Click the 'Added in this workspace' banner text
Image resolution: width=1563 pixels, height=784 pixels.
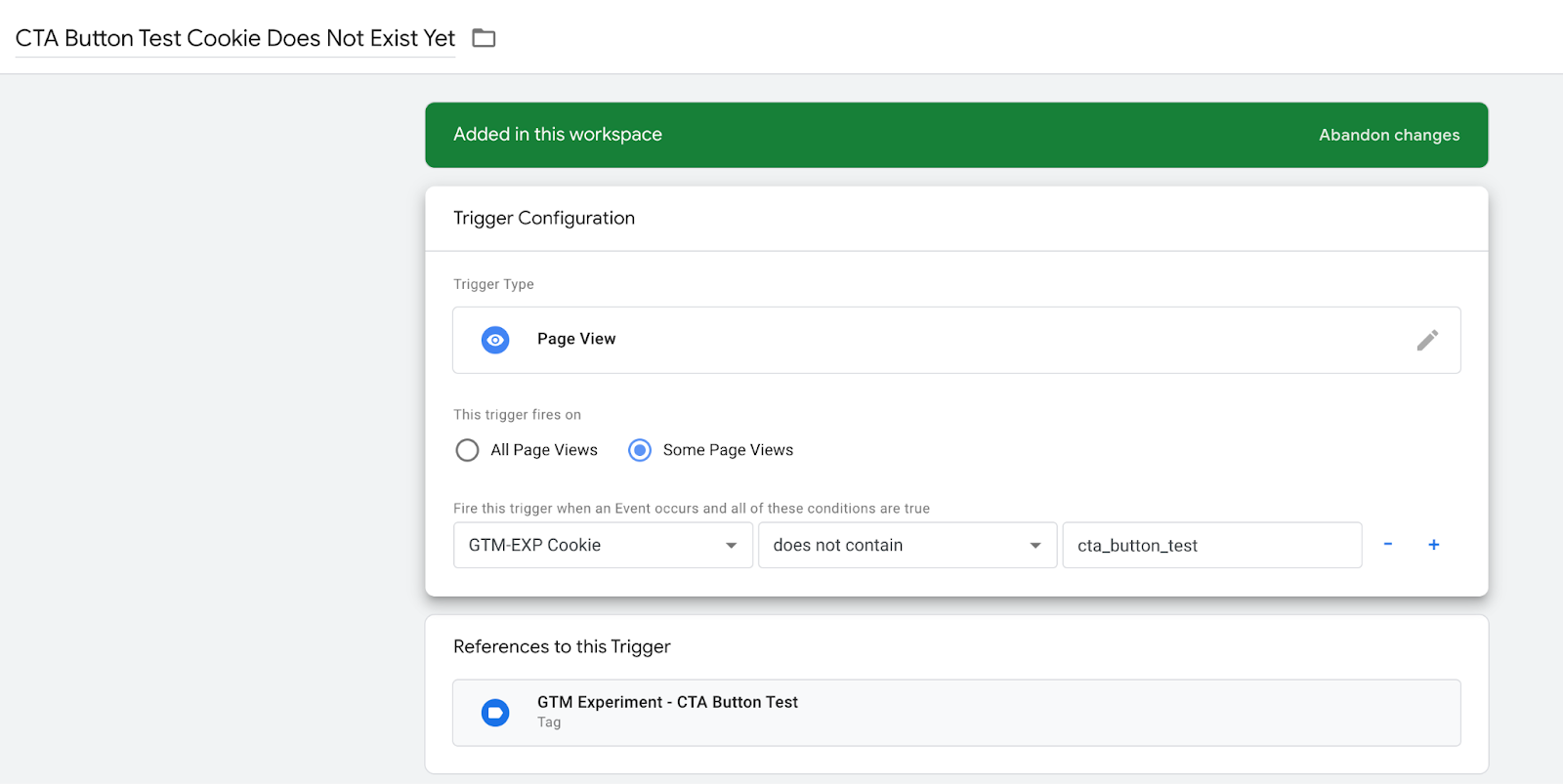click(x=558, y=135)
